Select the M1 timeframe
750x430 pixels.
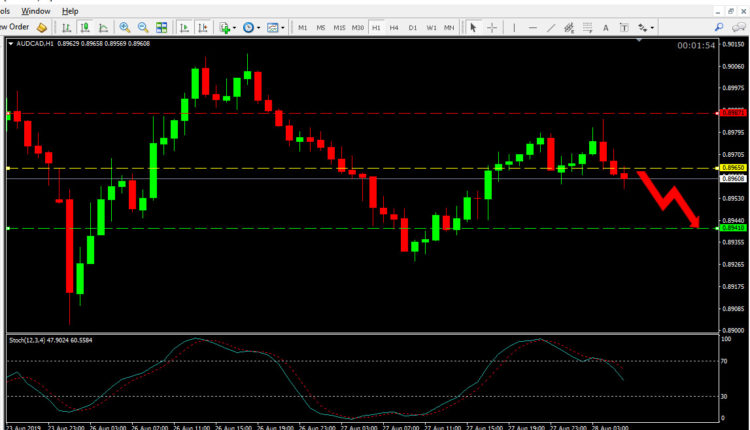pos(302,28)
